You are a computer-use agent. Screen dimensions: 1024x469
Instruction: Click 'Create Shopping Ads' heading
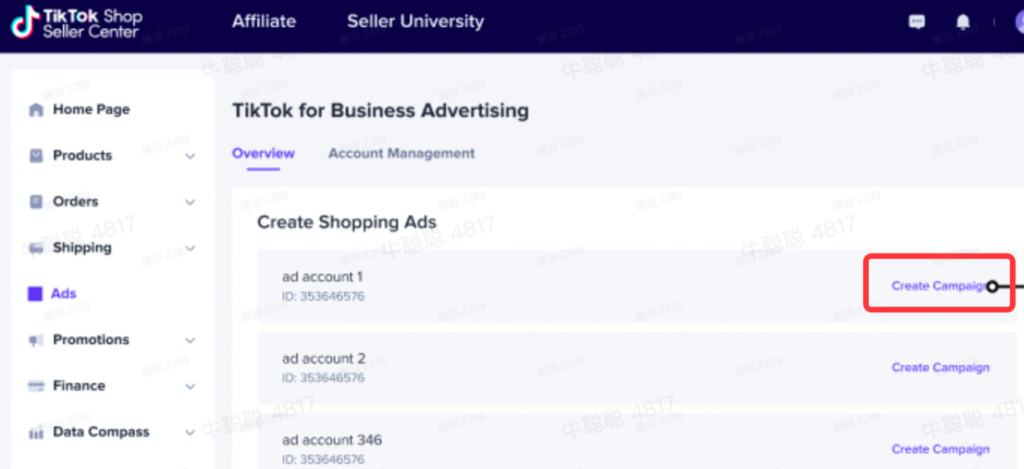pos(347,223)
